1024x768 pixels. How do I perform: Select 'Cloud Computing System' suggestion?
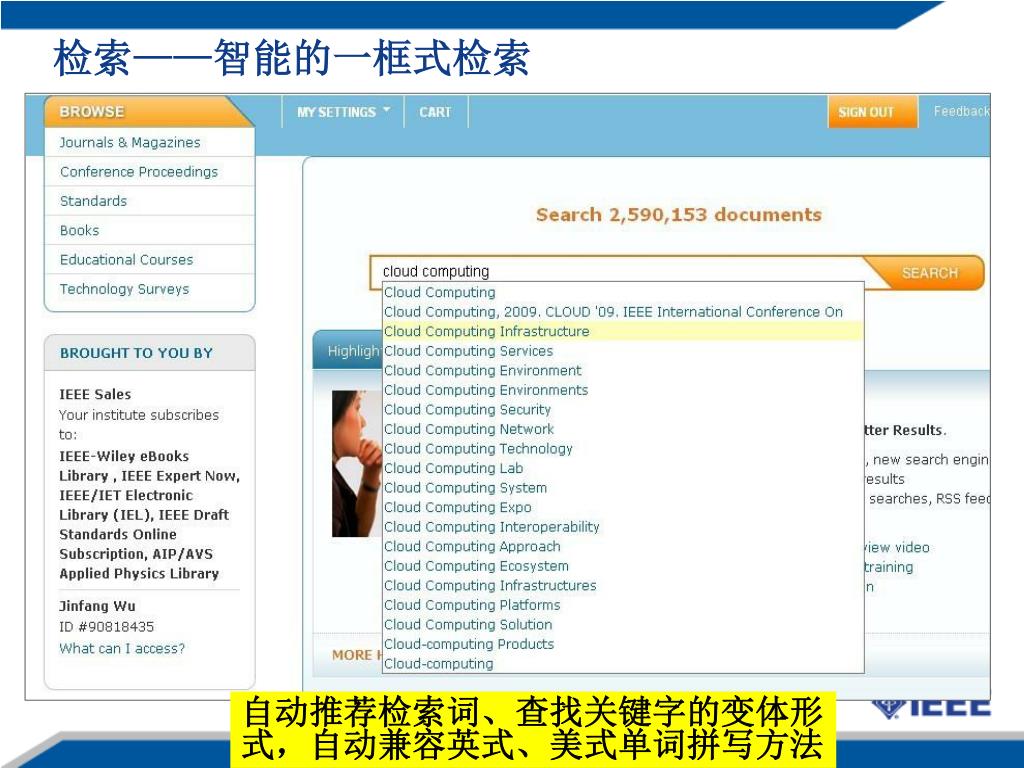click(623, 488)
